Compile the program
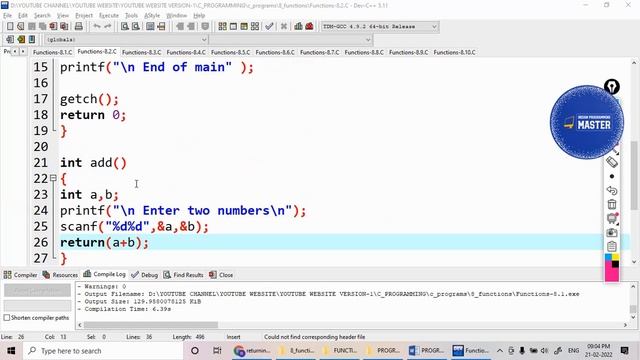The image size is (640, 360). [x=222, y=27]
